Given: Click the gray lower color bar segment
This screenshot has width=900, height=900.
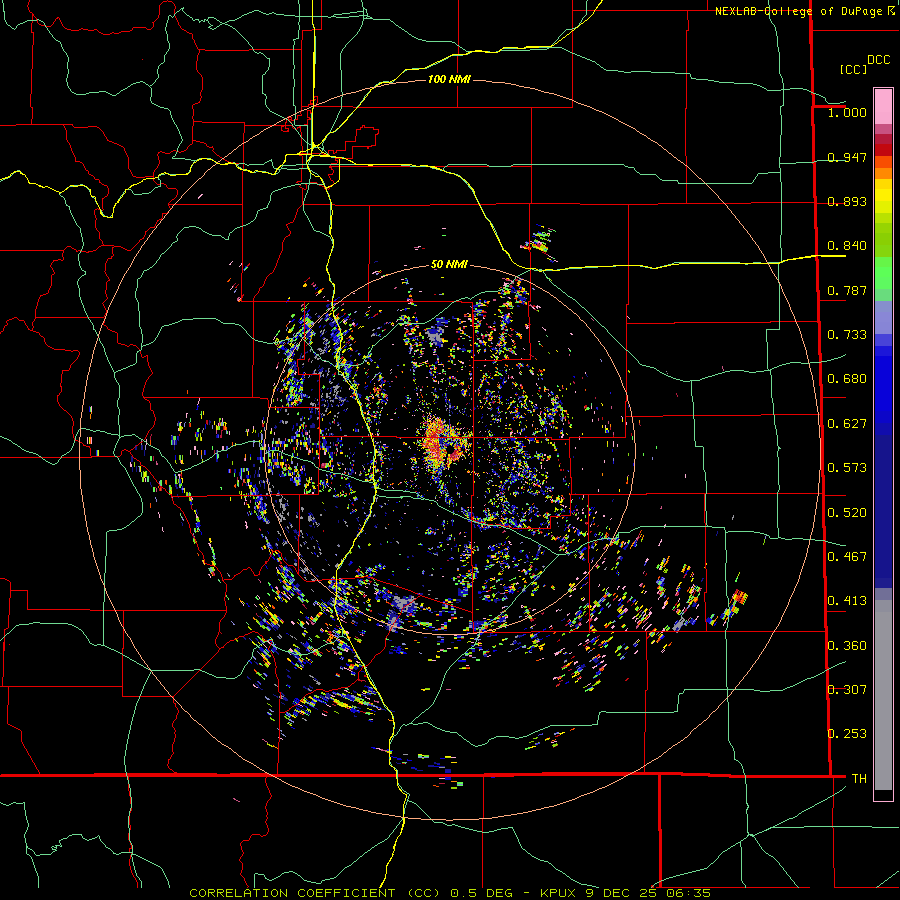Looking at the screenshot, I should (x=883, y=695).
